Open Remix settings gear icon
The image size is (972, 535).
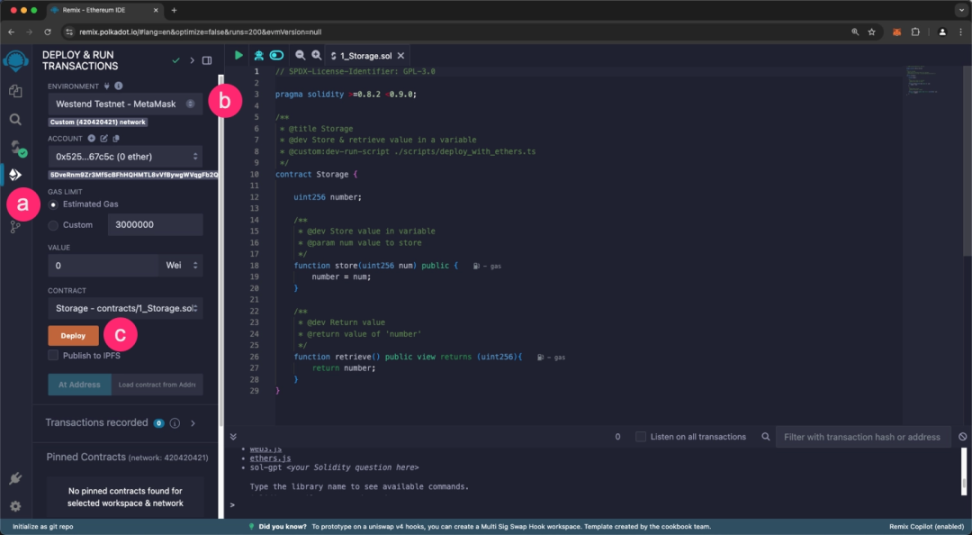tap(15, 506)
